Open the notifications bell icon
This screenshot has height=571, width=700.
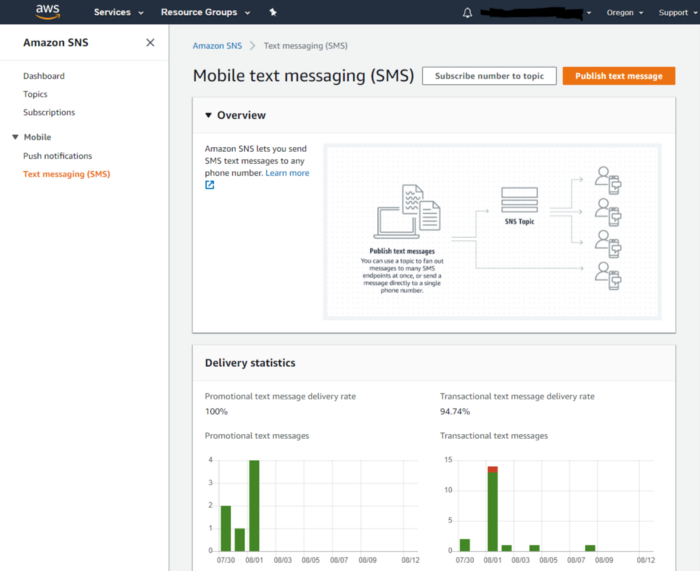pos(467,13)
